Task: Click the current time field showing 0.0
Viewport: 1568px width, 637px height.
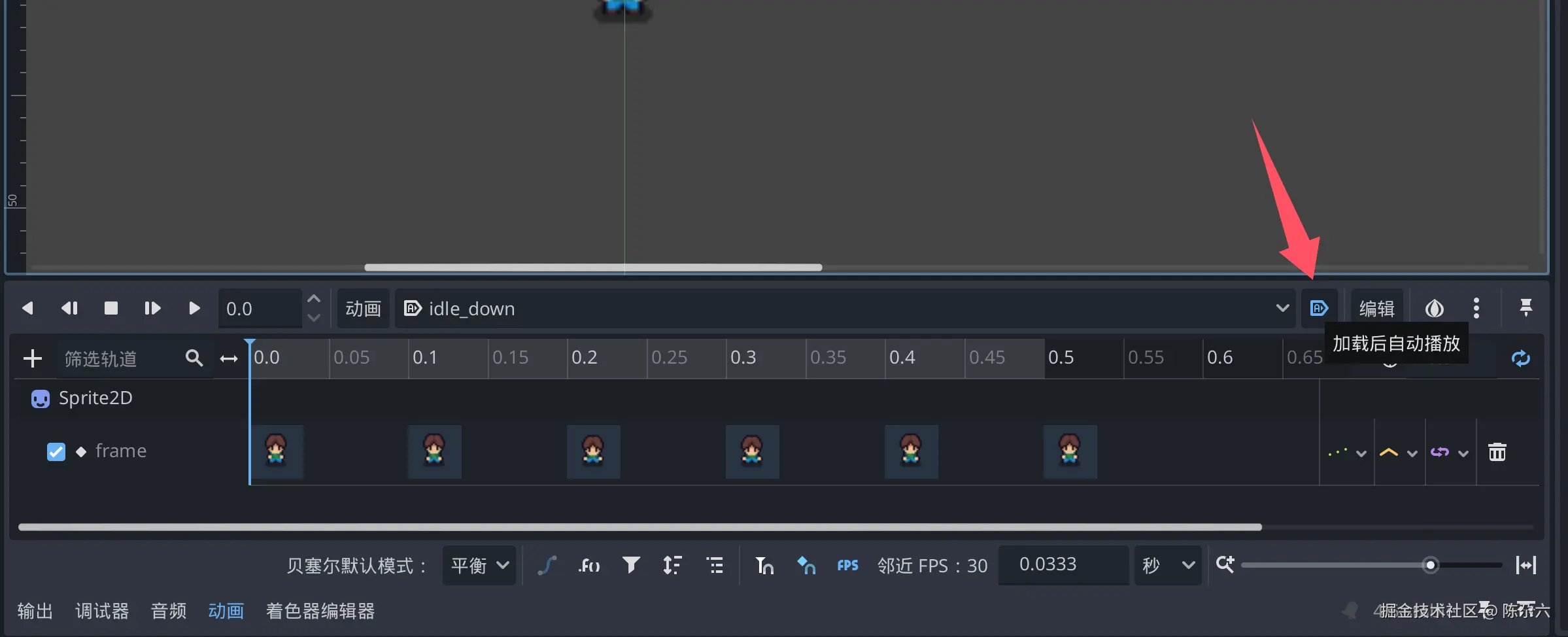Action: click(260, 309)
